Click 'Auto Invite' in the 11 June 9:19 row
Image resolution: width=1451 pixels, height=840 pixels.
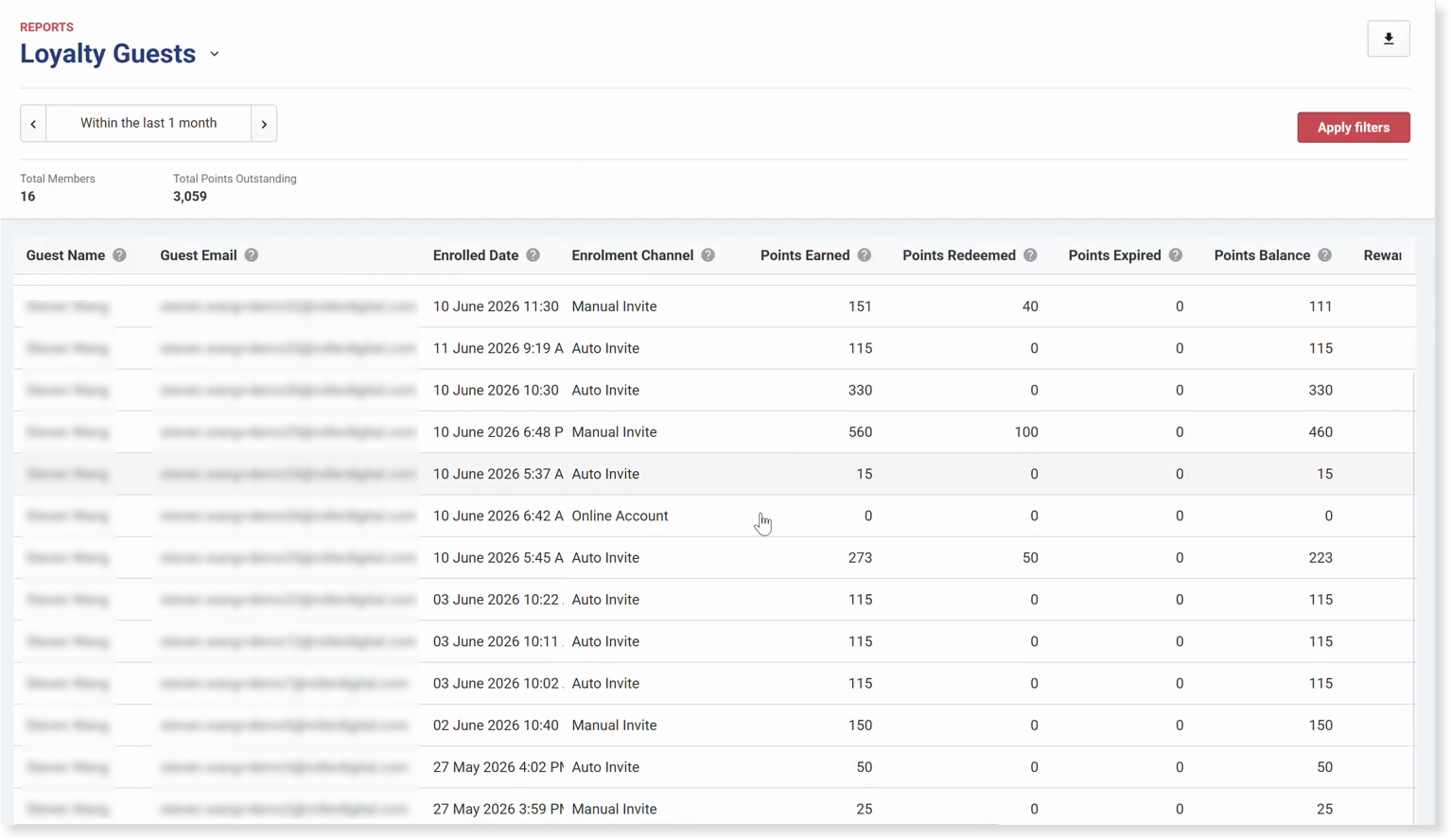(x=605, y=348)
